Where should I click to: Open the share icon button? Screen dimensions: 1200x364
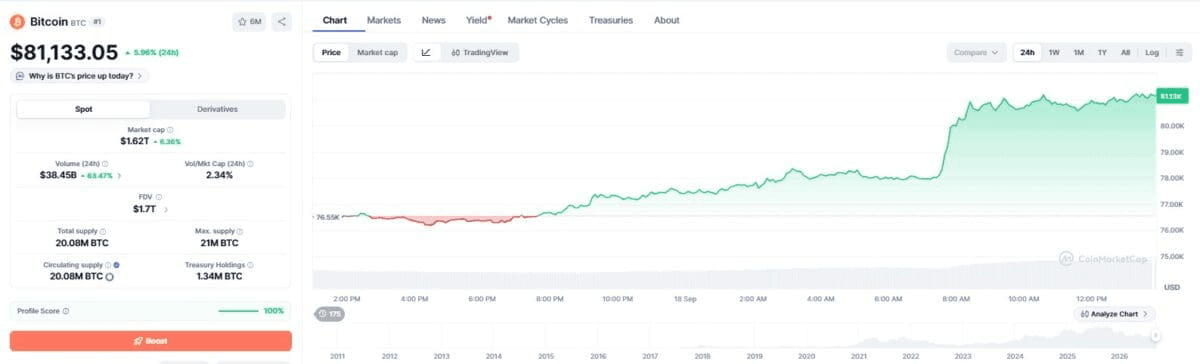point(281,21)
